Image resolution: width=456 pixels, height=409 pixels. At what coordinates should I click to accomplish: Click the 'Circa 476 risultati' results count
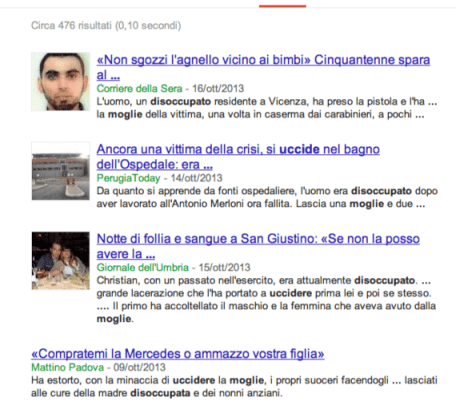click(106, 25)
